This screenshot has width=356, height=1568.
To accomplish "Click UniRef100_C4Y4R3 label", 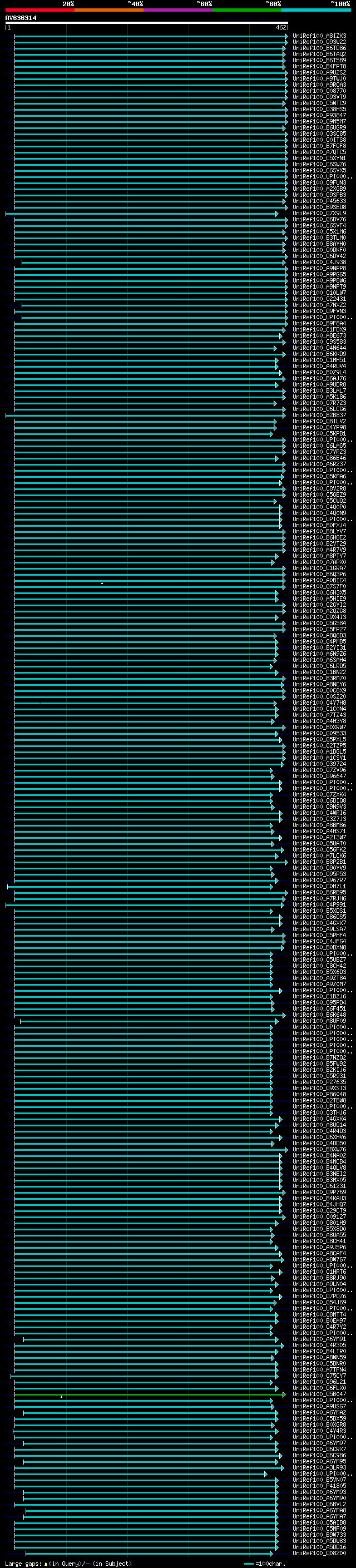I will tap(319, 1431).
